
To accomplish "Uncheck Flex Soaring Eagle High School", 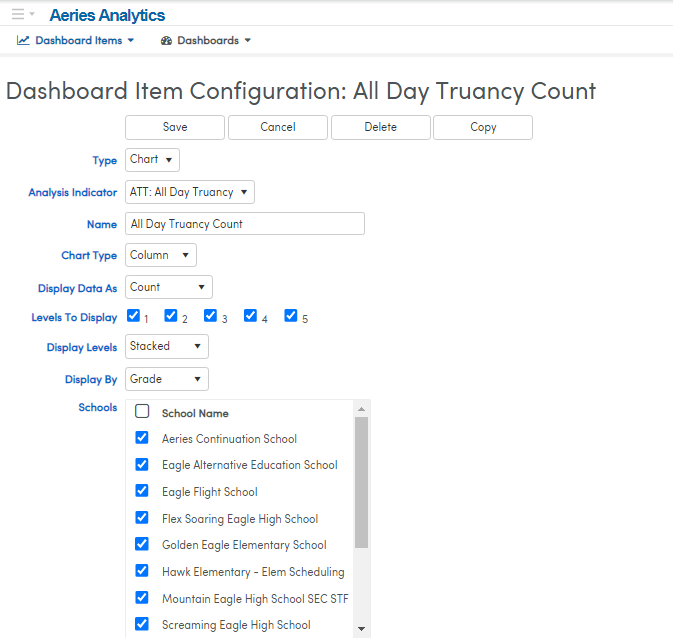I will [142, 518].
